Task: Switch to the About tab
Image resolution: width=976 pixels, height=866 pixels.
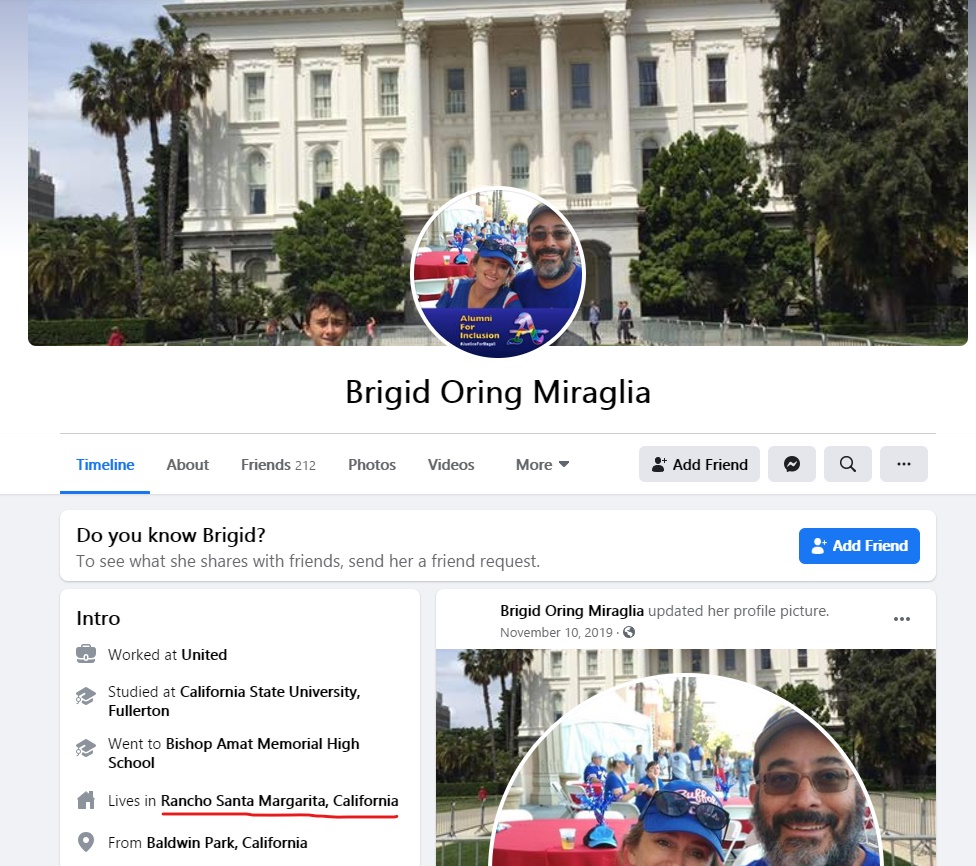Action: point(187,464)
